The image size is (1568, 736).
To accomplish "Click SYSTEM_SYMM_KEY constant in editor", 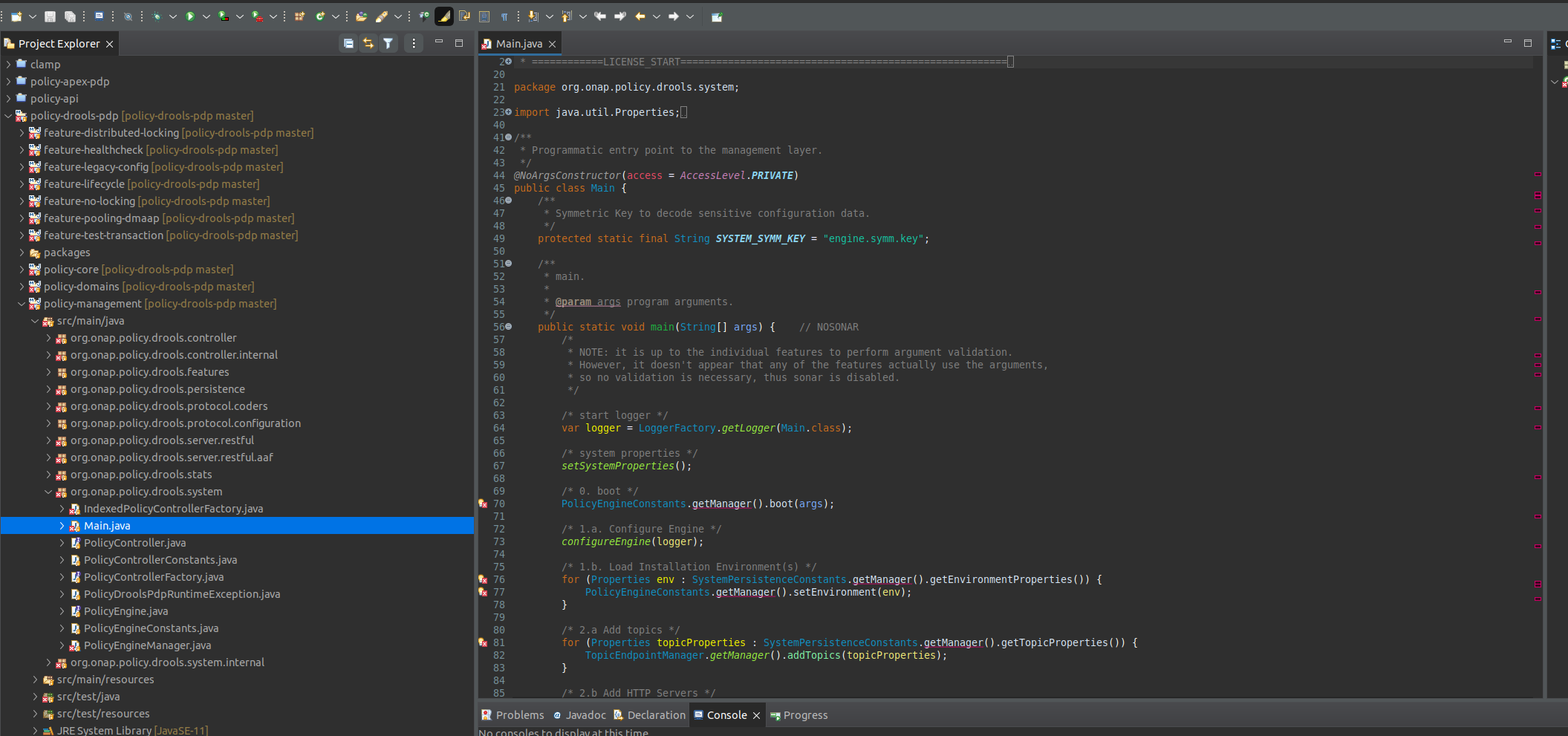I will pyautogui.click(x=760, y=238).
